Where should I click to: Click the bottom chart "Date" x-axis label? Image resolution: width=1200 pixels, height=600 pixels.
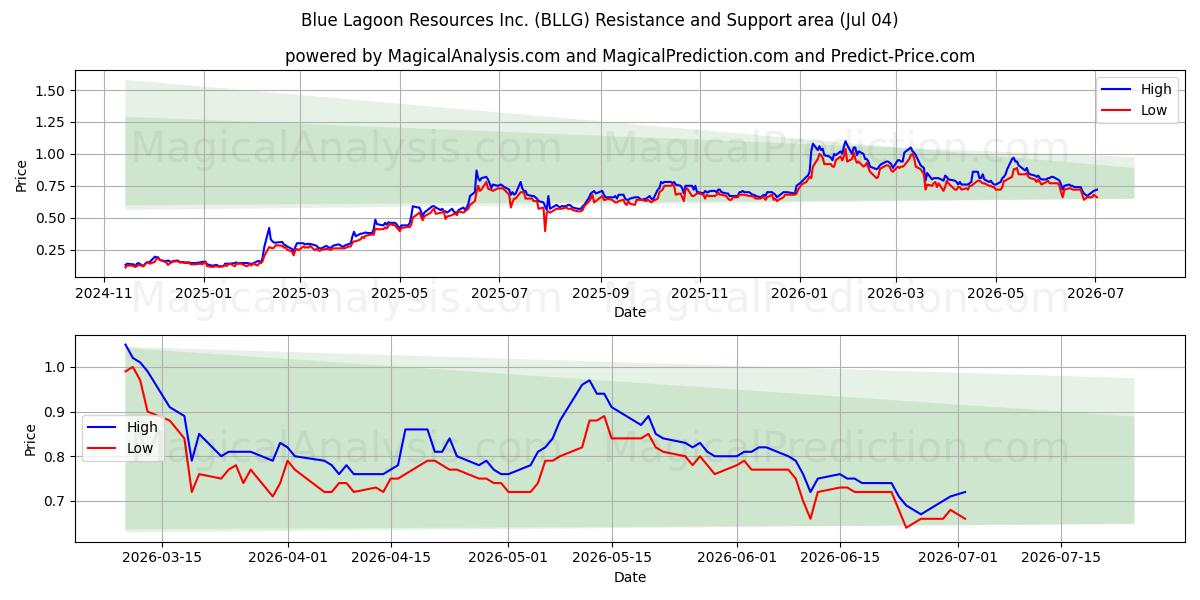click(x=630, y=577)
